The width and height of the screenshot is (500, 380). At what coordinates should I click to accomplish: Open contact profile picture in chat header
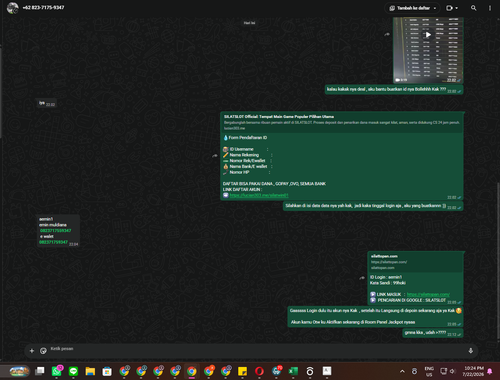click(13, 8)
